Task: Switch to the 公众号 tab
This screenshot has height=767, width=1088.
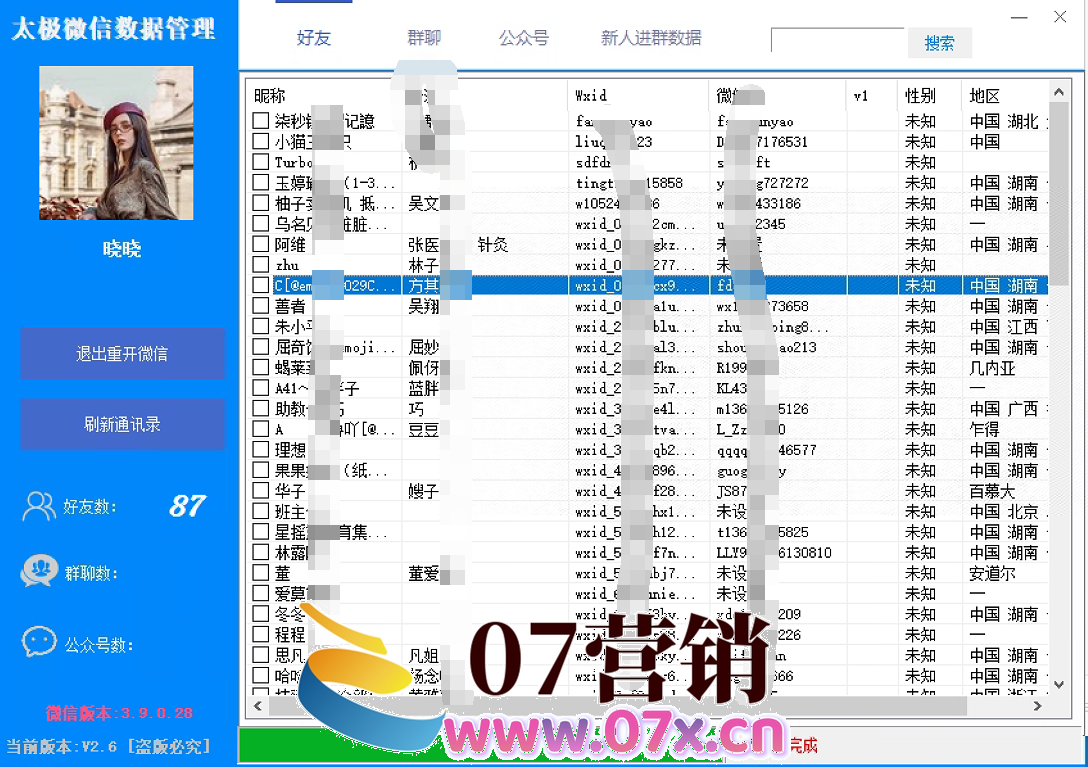Action: click(523, 38)
